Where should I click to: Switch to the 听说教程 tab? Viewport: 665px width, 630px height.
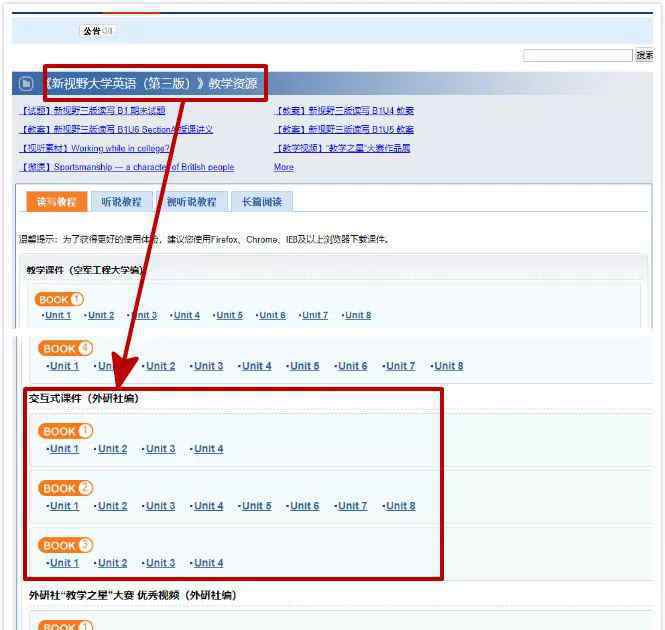[x=121, y=202]
